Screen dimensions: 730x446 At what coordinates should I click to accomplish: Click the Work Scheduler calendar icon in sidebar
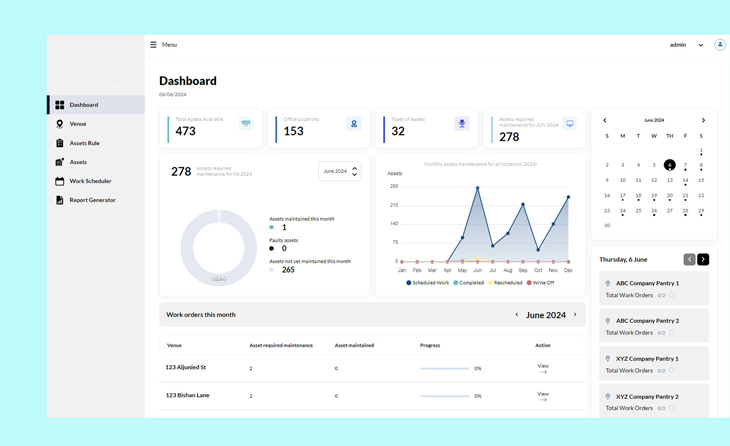pos(60,181)
